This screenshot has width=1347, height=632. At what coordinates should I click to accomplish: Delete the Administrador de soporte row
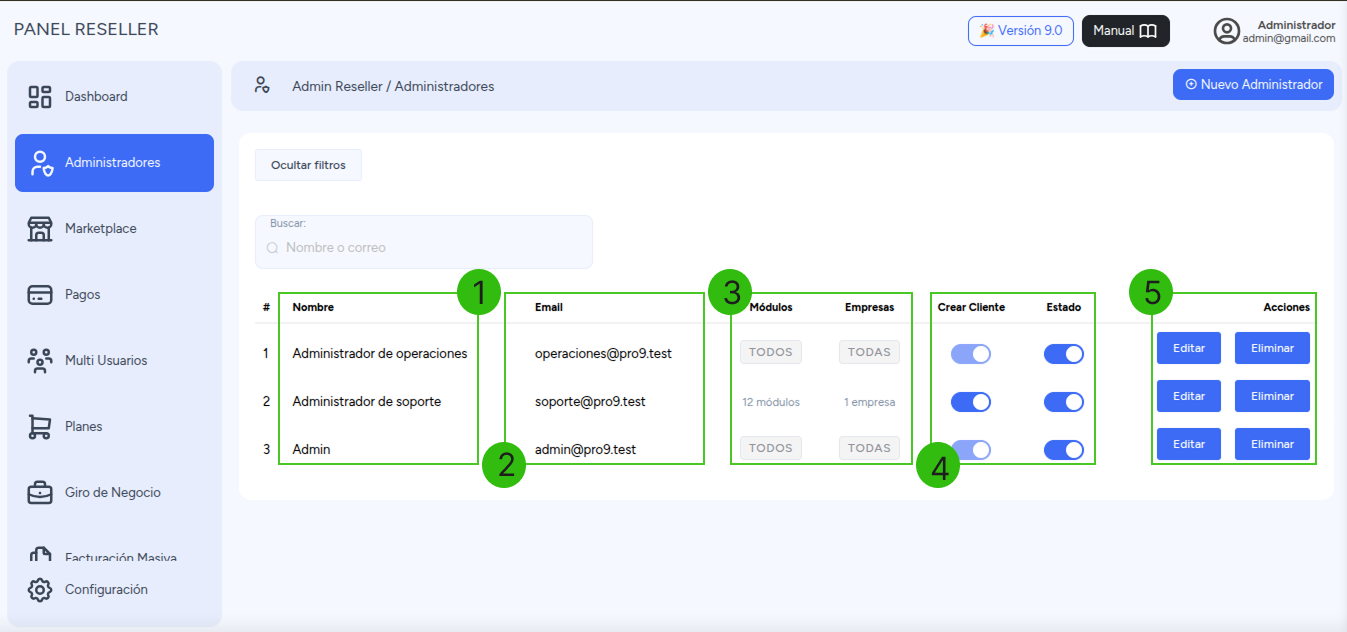click(x=1272, y=396)
